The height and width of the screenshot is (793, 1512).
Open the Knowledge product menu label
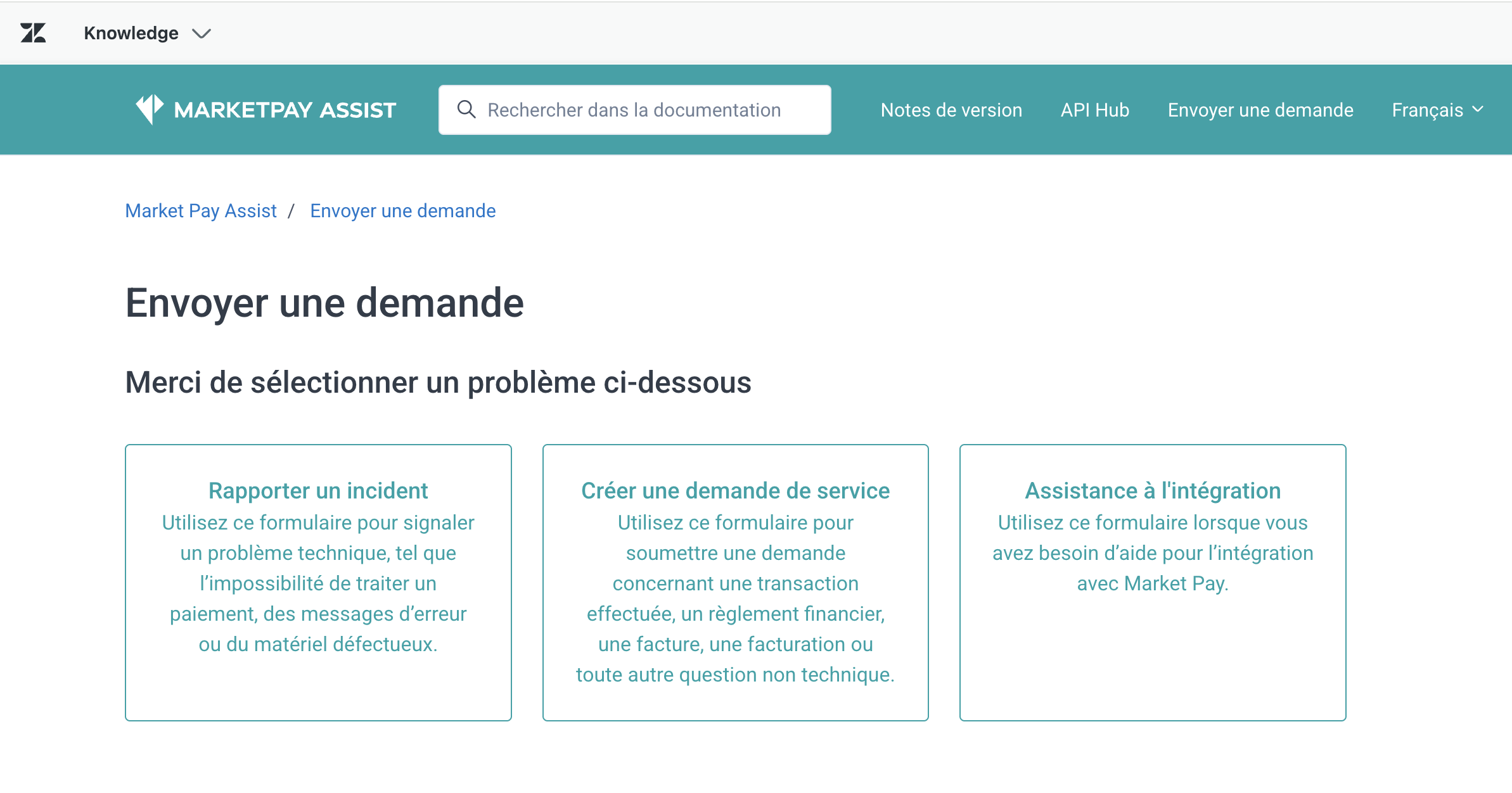[x=131, y=33]
